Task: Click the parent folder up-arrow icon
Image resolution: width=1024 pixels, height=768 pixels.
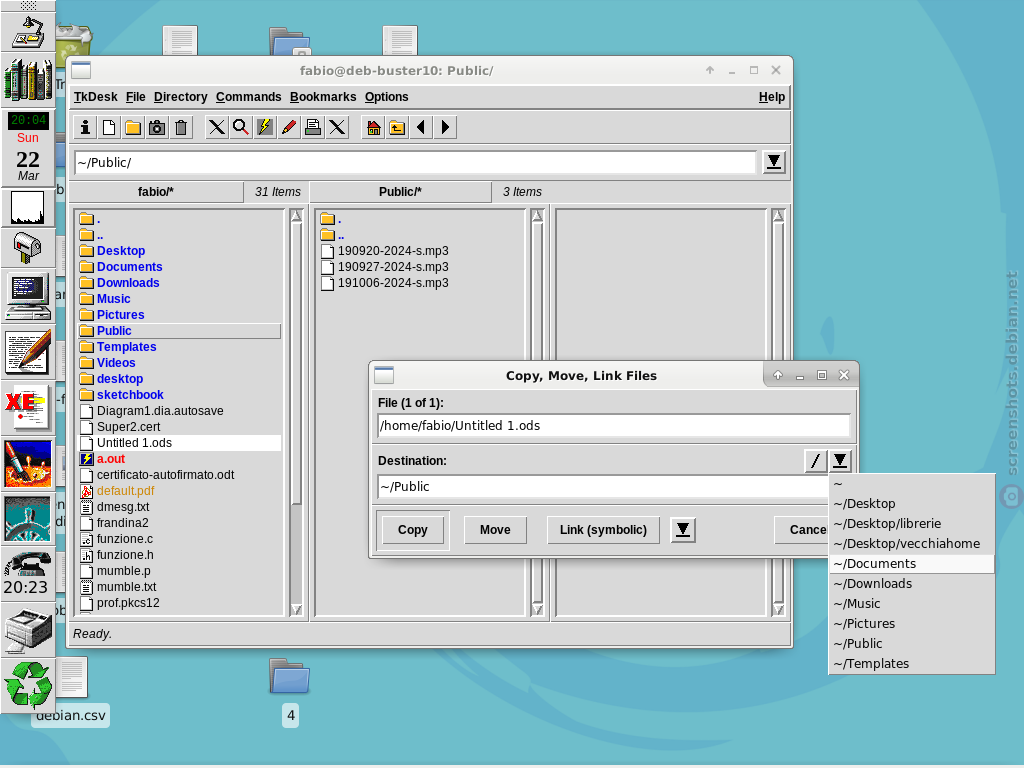Action: click(x=397, y=127)
